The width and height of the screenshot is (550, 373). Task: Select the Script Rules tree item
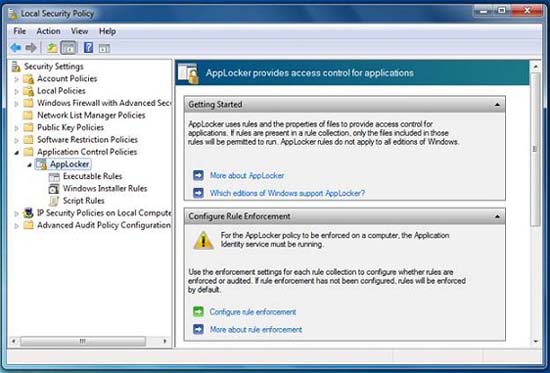[83, 201]
